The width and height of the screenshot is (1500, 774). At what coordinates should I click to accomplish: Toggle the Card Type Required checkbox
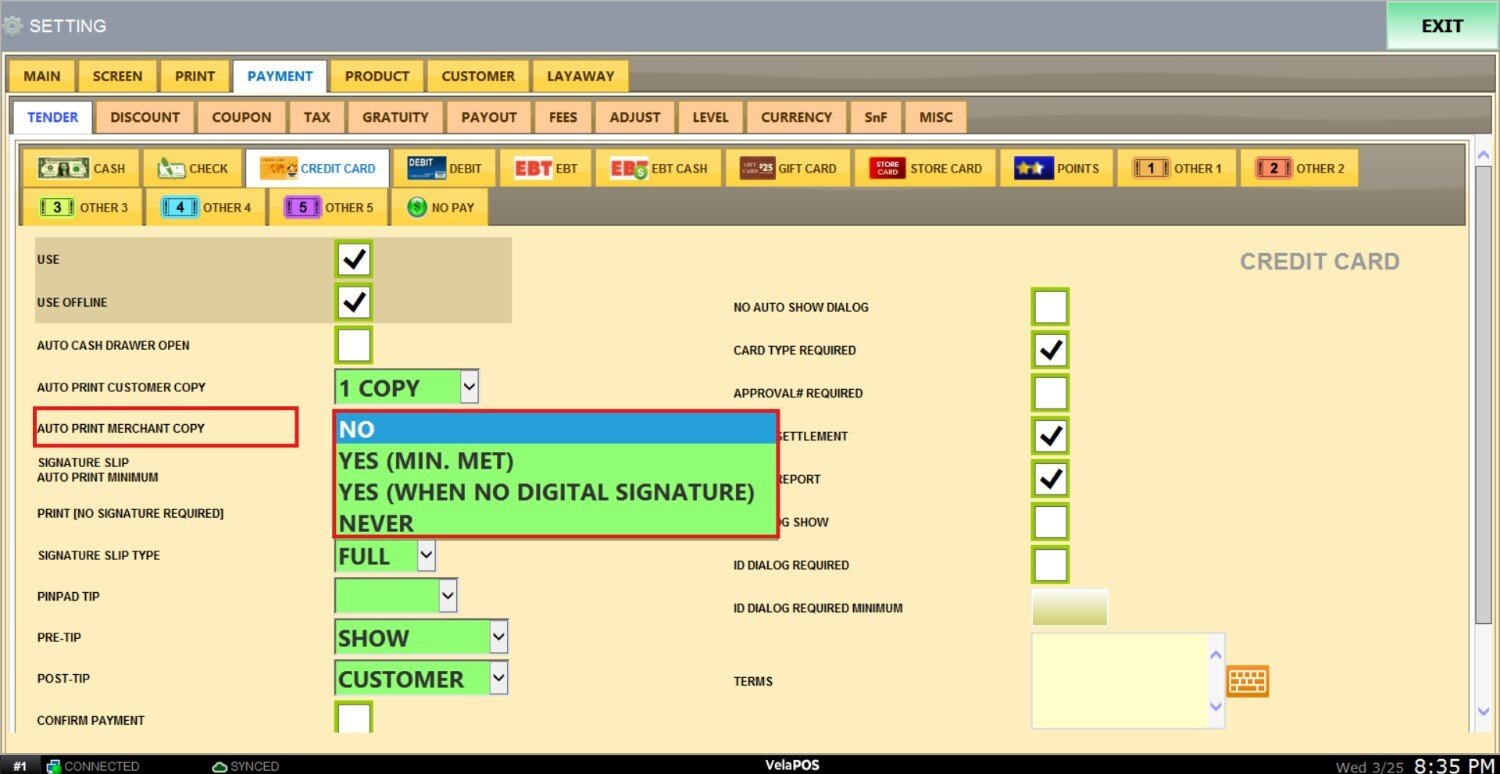point(1050,350)
